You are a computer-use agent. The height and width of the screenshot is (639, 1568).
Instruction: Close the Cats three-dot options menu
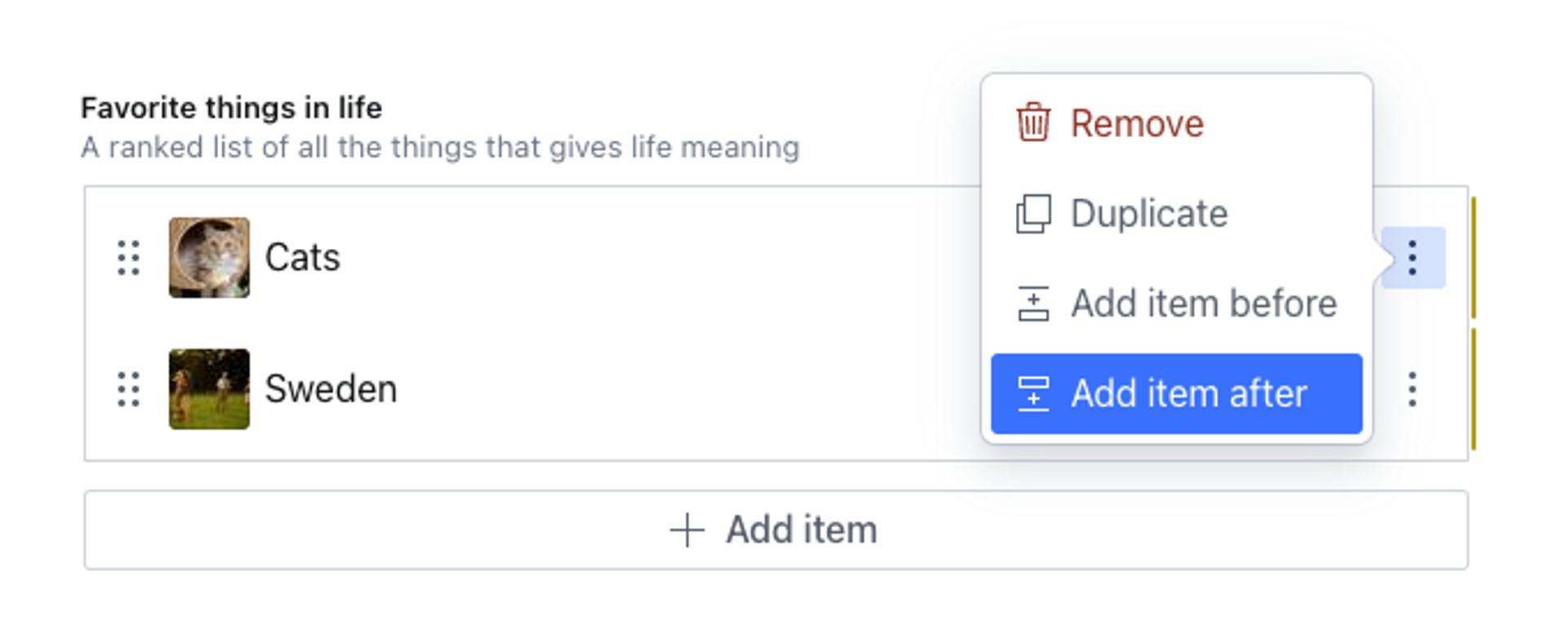[x=1412, y=258]
